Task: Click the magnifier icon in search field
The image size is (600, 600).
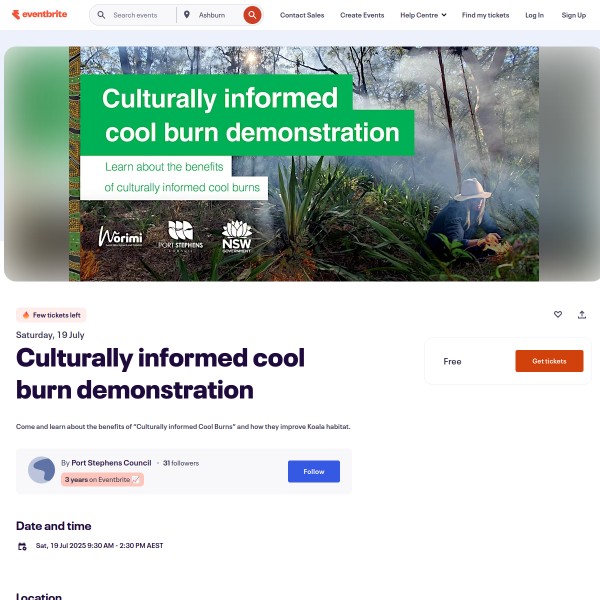Action: pos(101,15)
